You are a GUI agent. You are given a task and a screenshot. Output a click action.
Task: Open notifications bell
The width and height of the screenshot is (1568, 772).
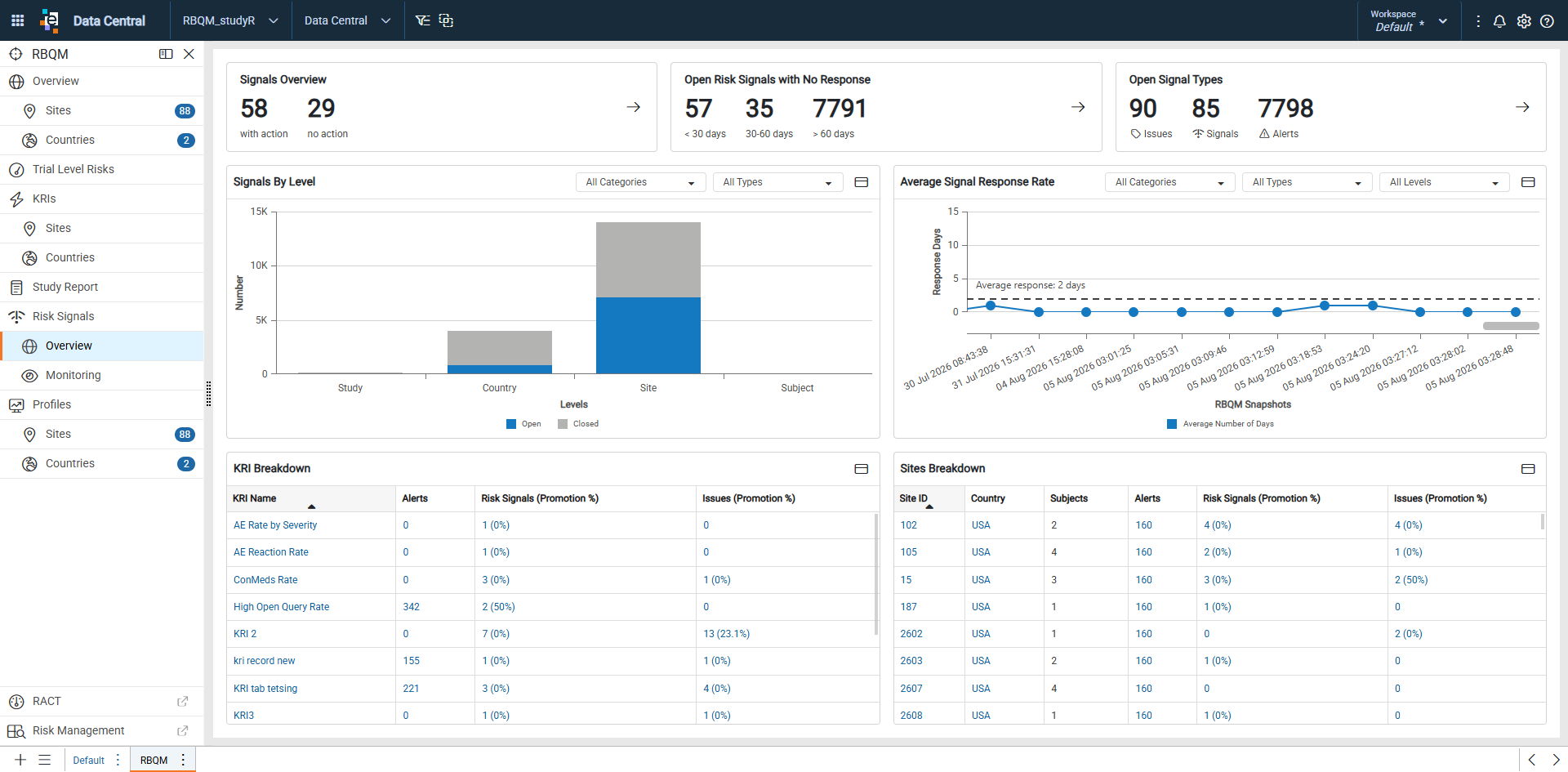[1499, 21]
